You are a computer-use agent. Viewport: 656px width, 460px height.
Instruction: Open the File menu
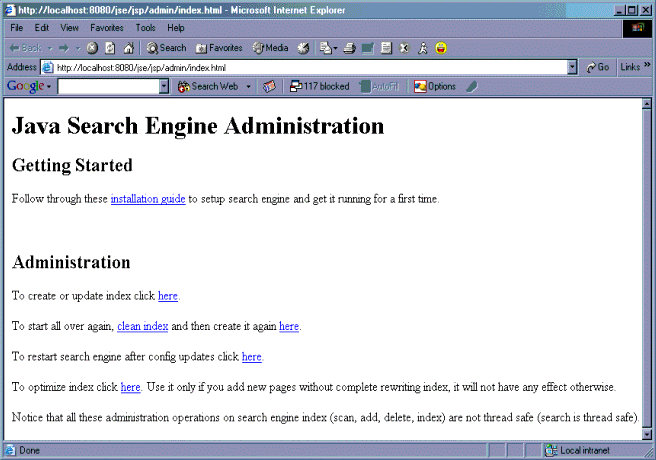(17, 28)
